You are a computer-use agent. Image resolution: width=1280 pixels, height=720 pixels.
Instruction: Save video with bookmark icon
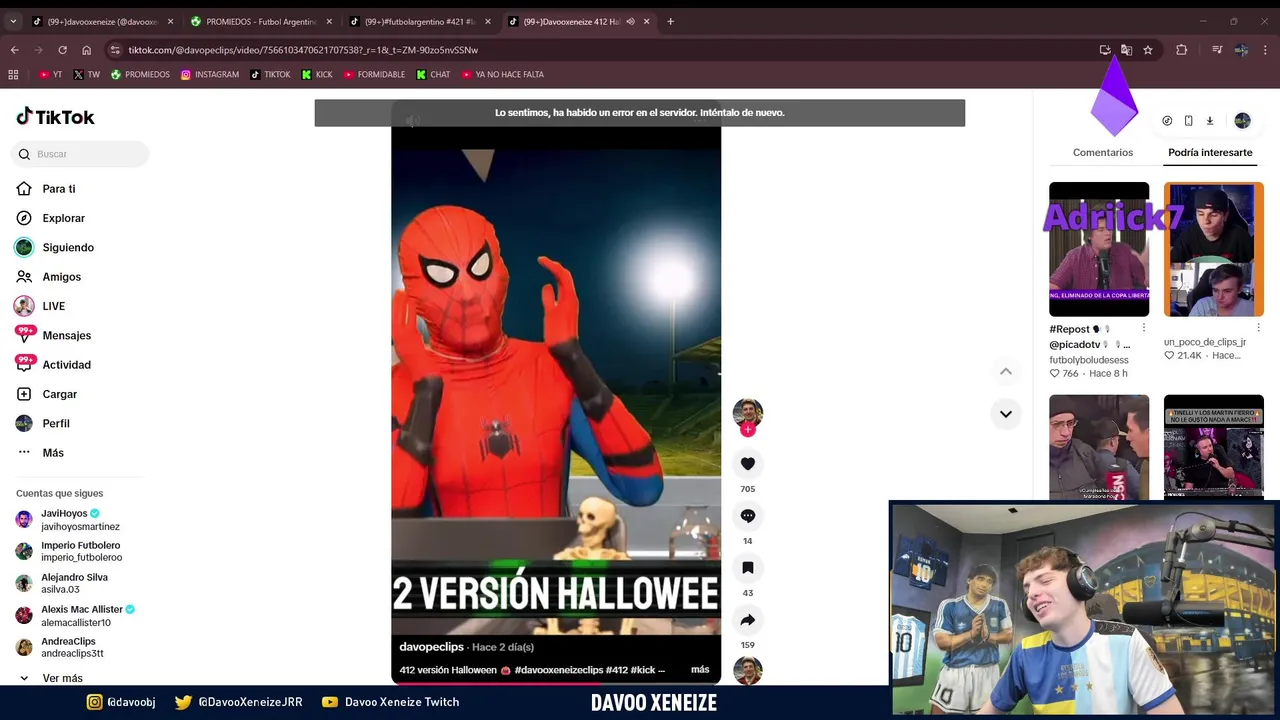click(747, 568)
